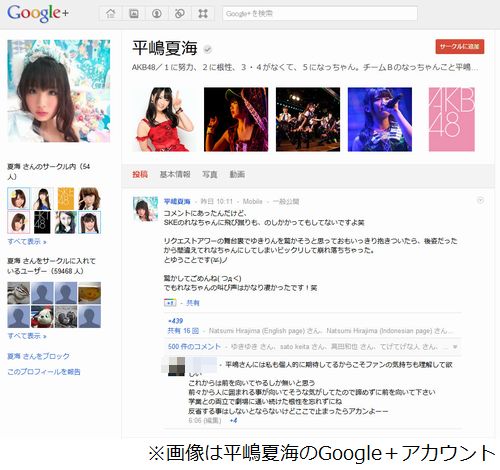
Task: Click the 共有 16 回 link
Action: pos(183,331)
